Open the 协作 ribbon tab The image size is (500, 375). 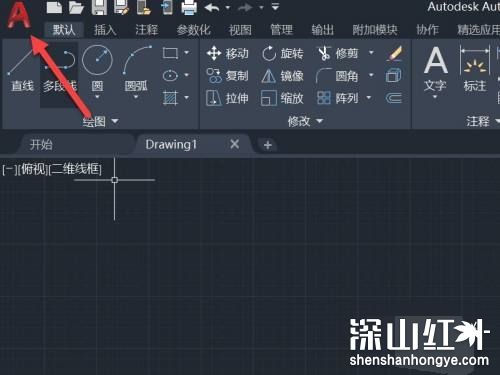[x=427, y=30]
